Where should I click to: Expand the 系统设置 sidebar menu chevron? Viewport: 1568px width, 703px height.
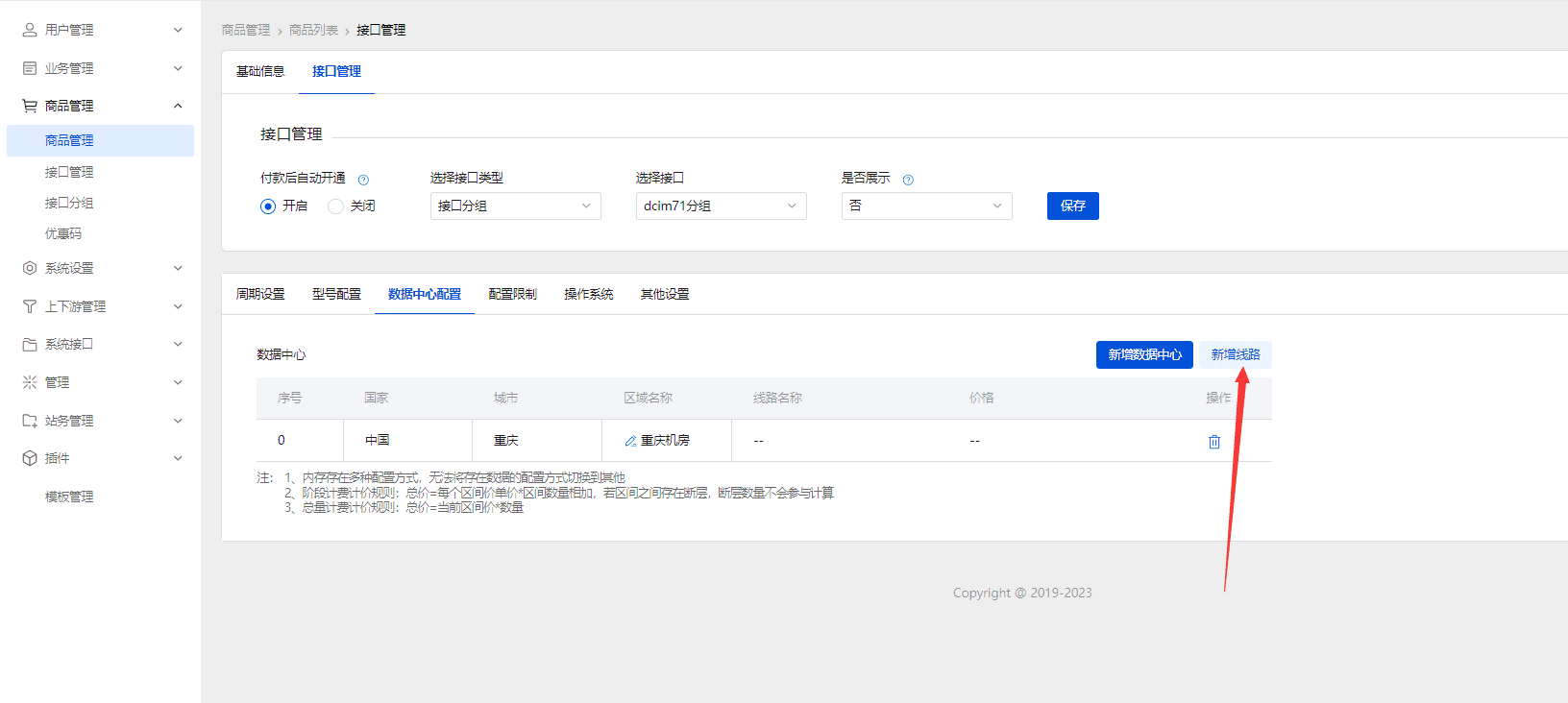click(178, 268)
